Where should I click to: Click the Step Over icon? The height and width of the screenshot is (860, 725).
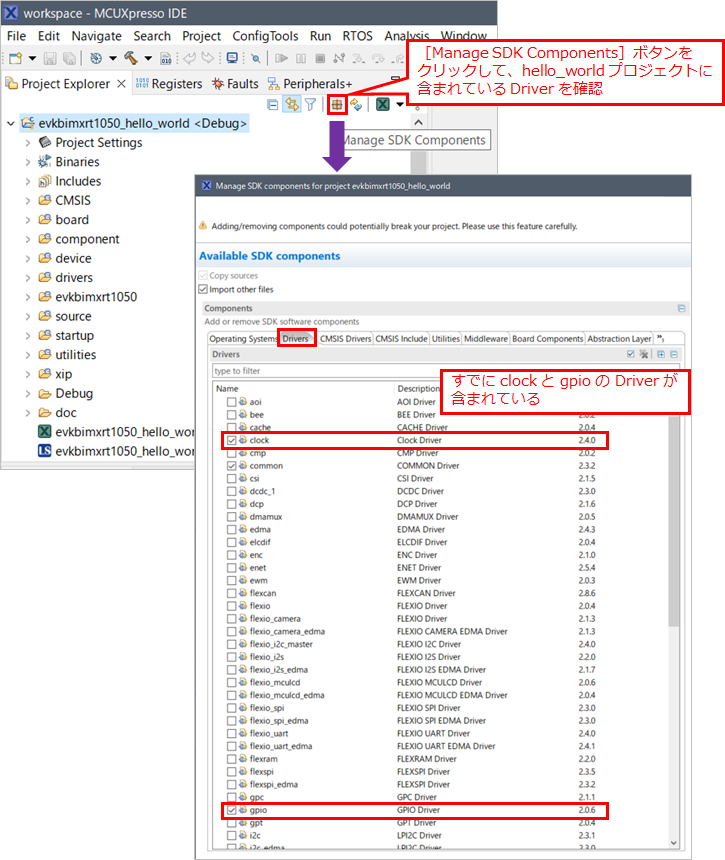click(x=378, y=58)
